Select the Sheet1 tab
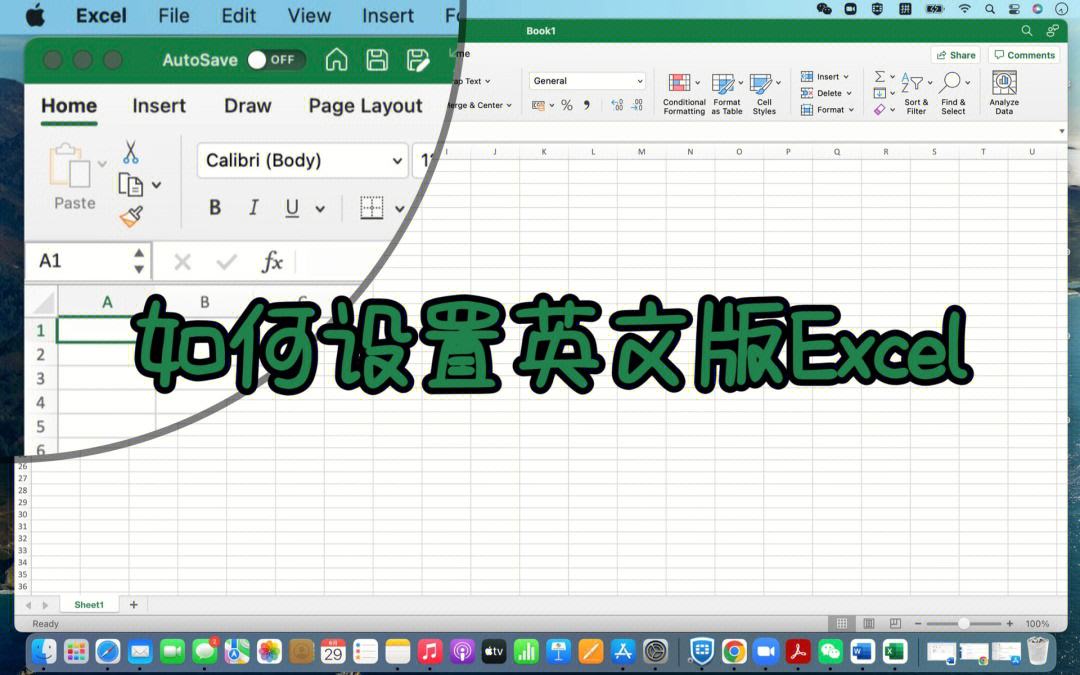 [x=89, y=605]
